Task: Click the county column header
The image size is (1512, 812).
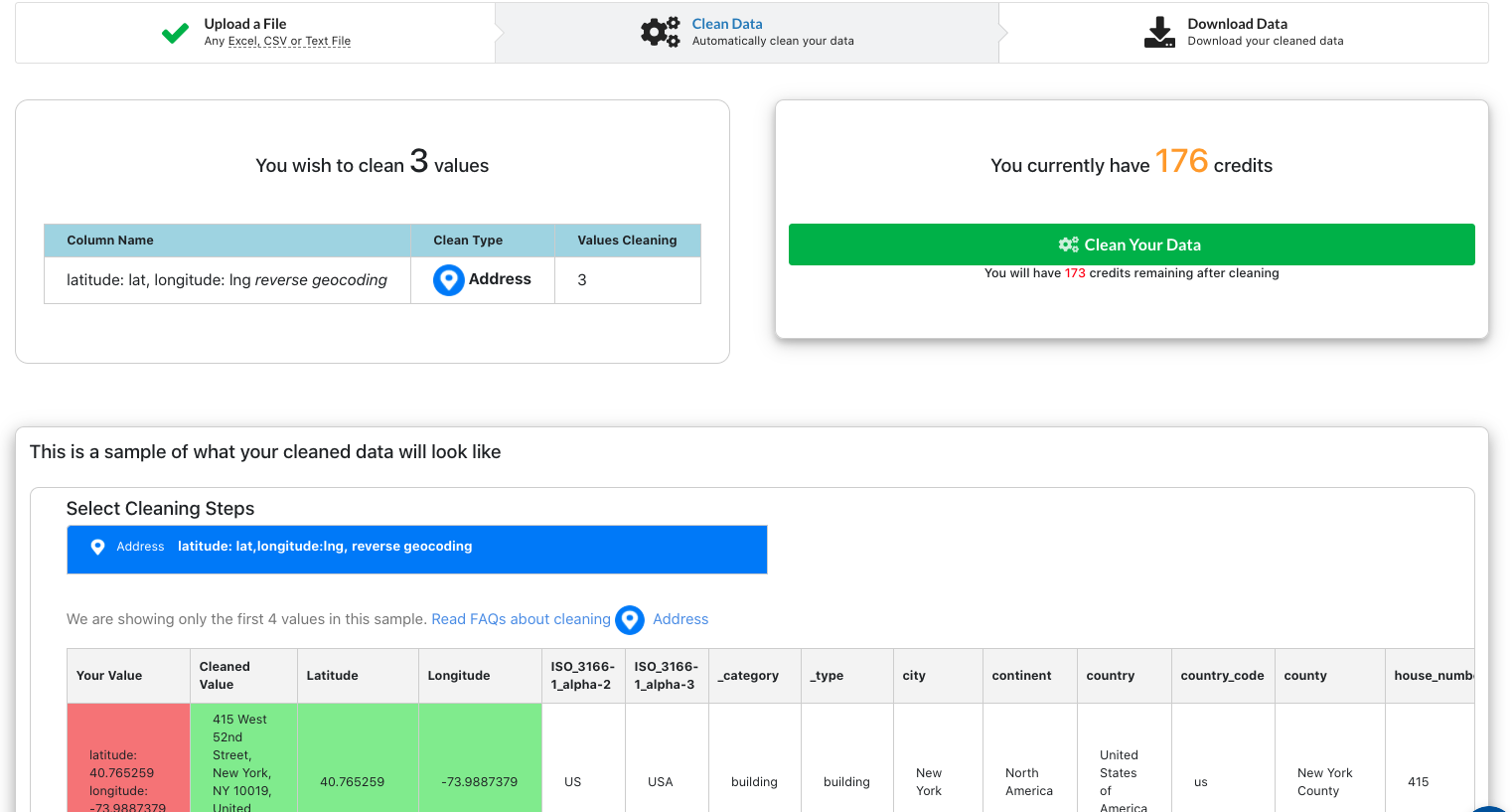Action: (x=1330, y=676)
